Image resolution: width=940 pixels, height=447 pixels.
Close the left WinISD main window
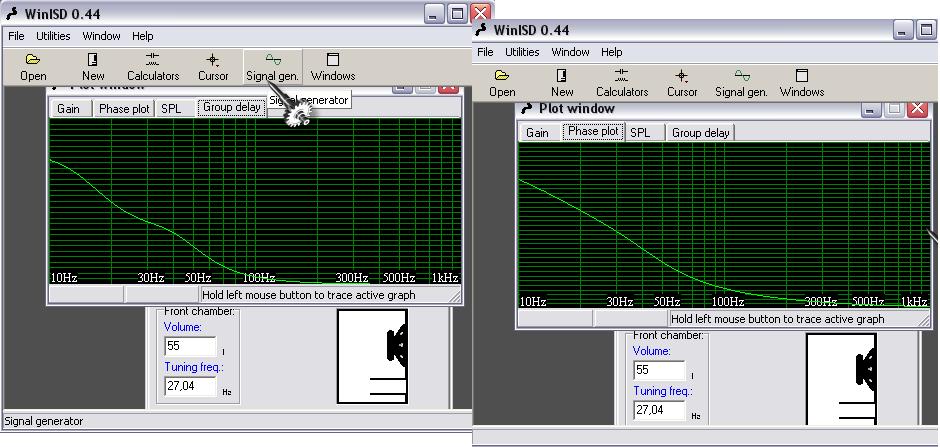tap(480, 14)
